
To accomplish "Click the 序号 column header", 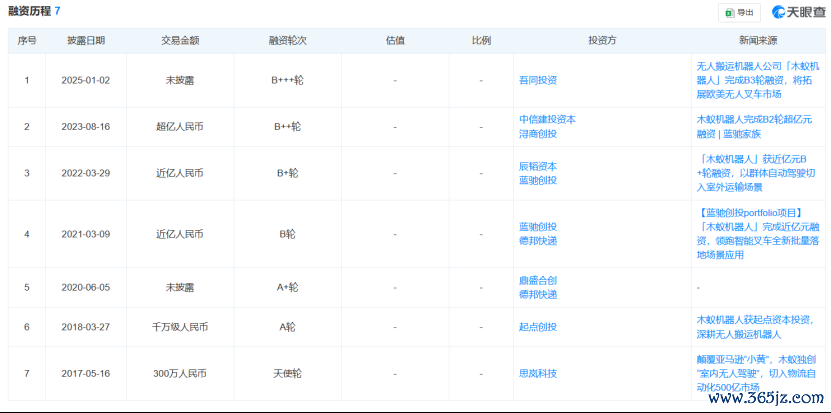I will click(26, 41).
